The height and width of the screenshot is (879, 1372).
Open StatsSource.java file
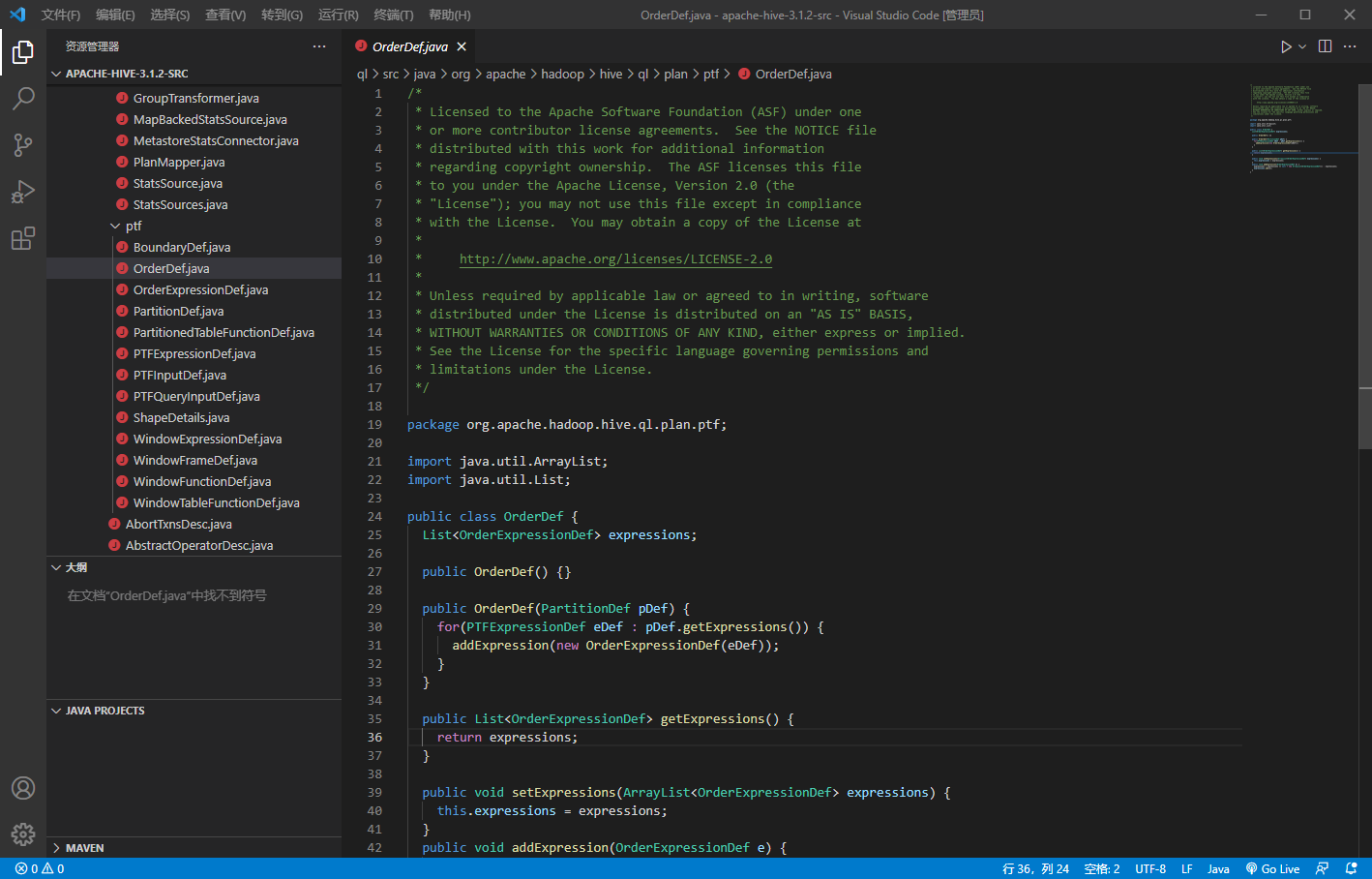(x=178, y=183)
